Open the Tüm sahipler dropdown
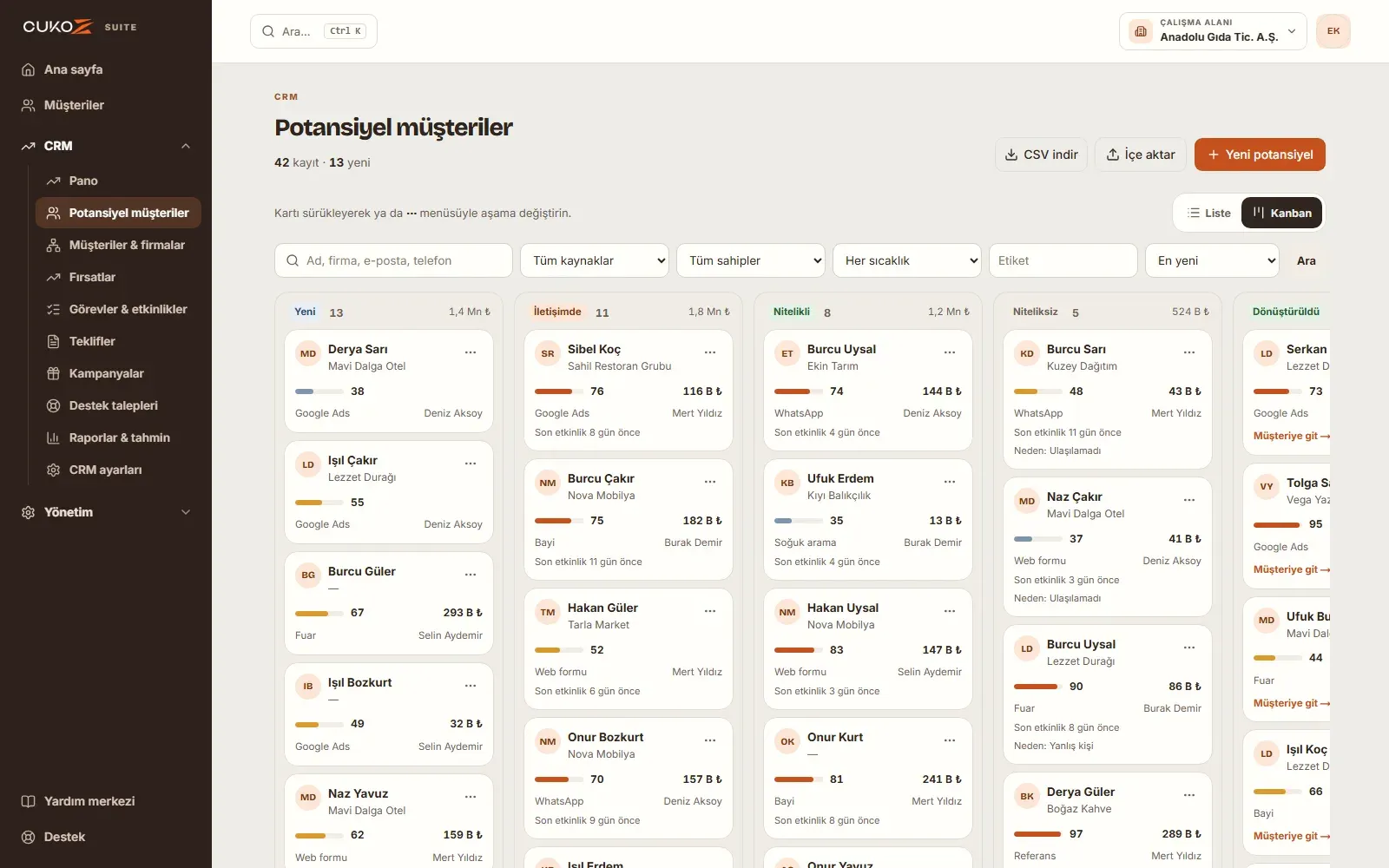The height and width of the screenshot is (868, 1389). [x=751, y=260]
